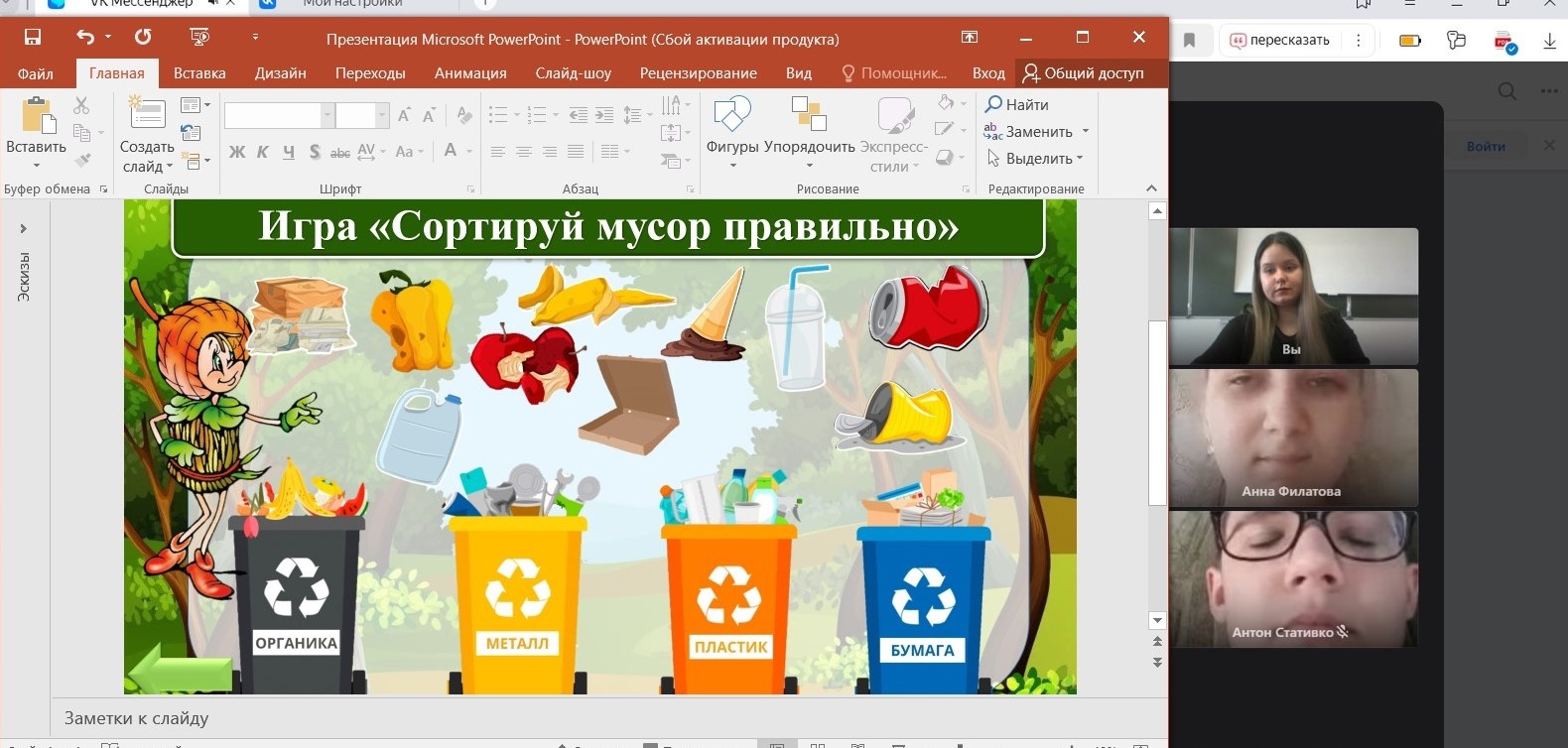Switch to the Дизайн tab

[x=281, y=72]
